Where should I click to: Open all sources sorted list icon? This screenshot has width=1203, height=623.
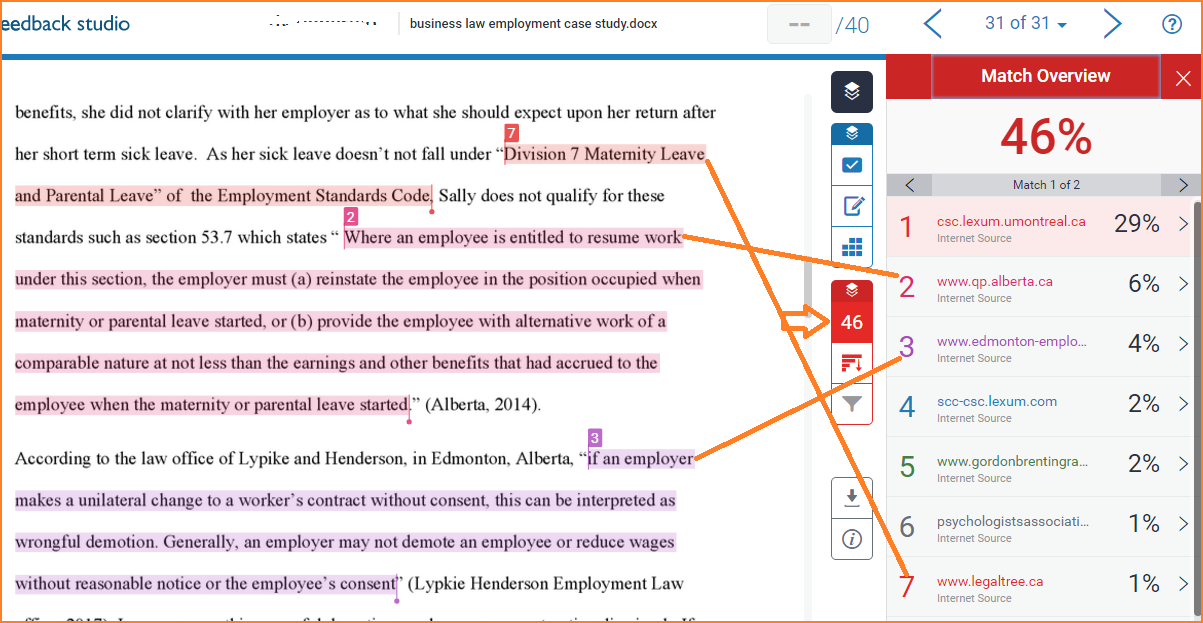click(x=852, y=363)
